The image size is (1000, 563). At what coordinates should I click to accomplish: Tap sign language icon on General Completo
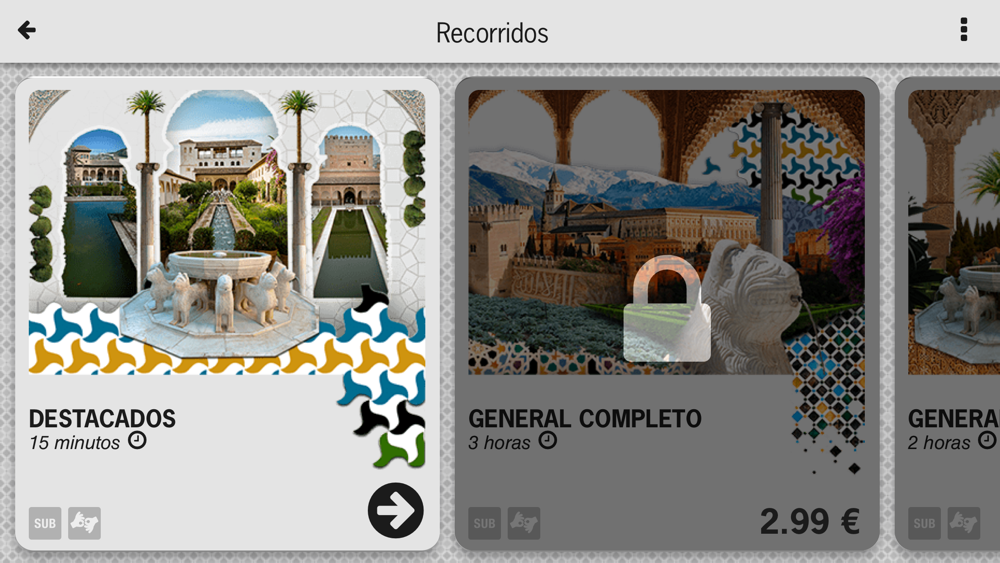pos(524,523)
